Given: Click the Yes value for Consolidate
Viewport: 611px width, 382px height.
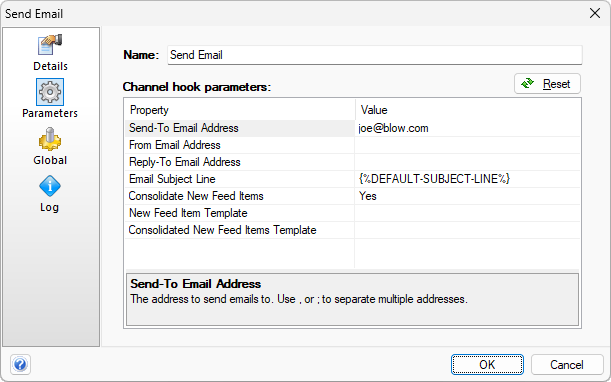Looking at the screenshot, I should point(468,196).
